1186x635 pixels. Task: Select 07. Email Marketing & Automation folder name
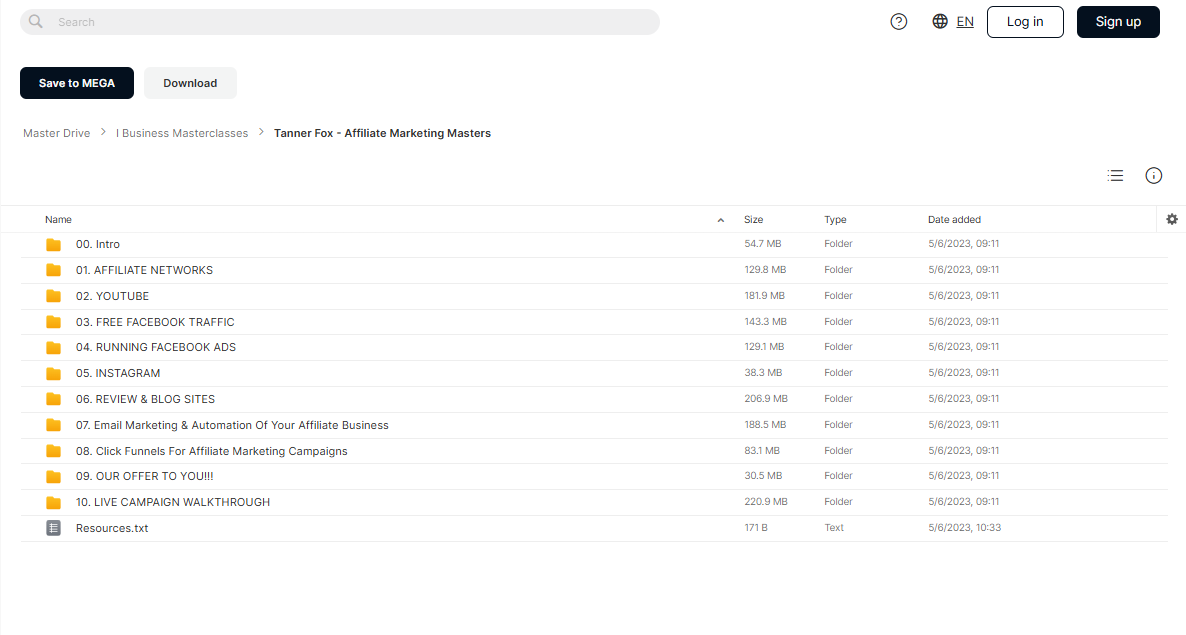click(x=232, y=425)
